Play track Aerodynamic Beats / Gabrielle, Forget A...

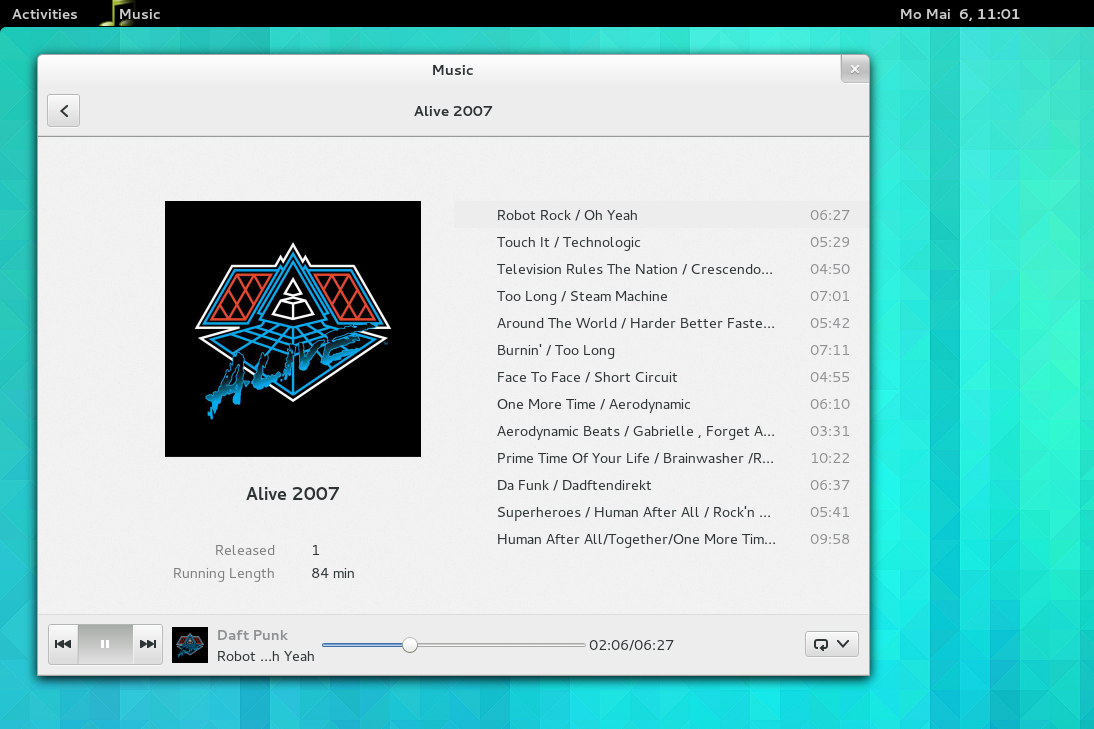pyautogui.click(x=661, y=431)
